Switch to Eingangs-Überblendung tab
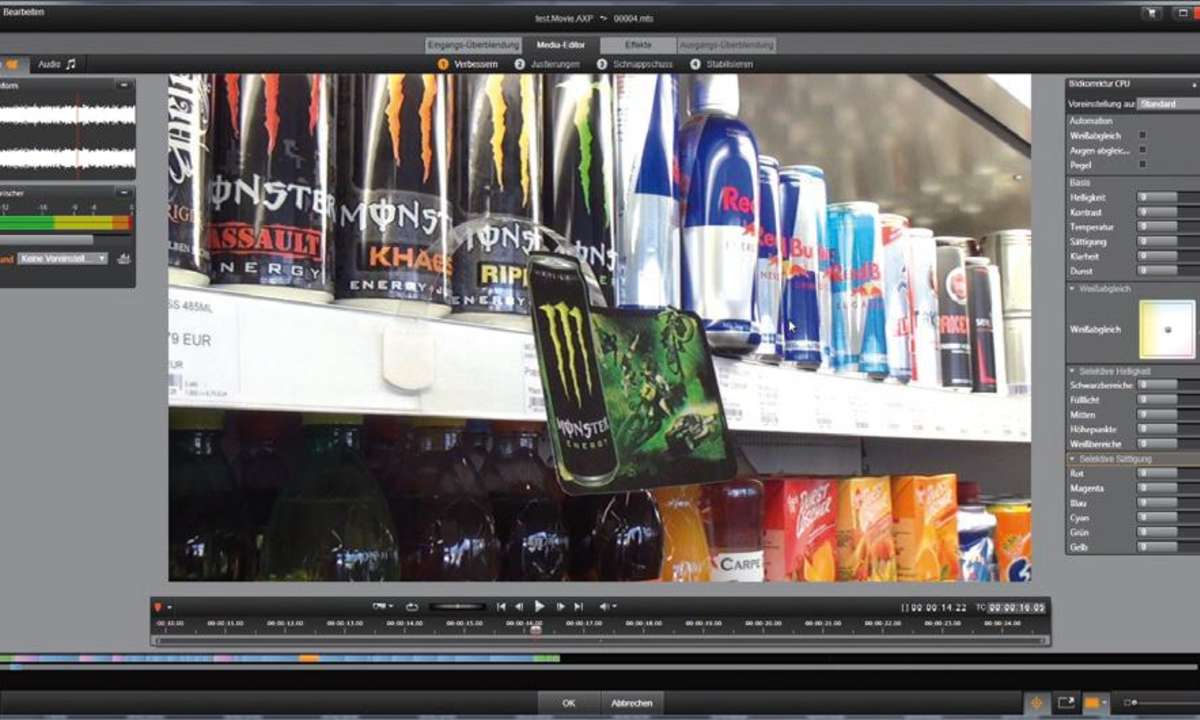This screenshot has width=1200, height=720. 473,45
